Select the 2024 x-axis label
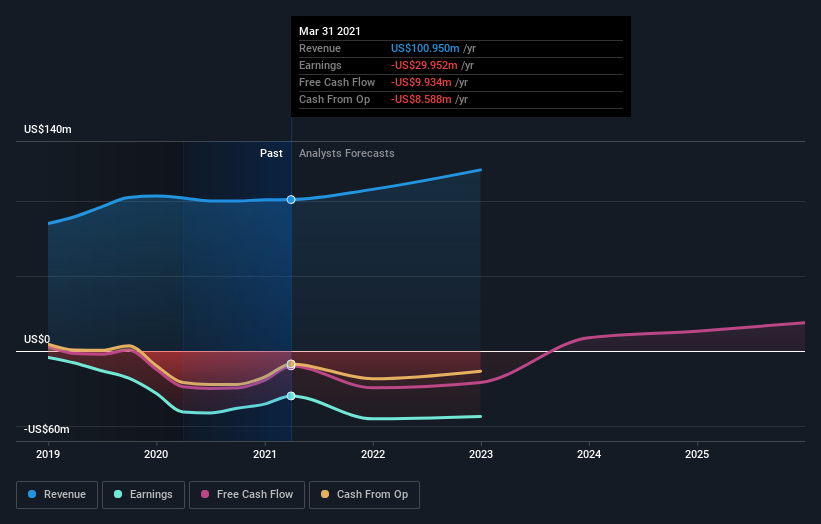 tap(589, 454)
